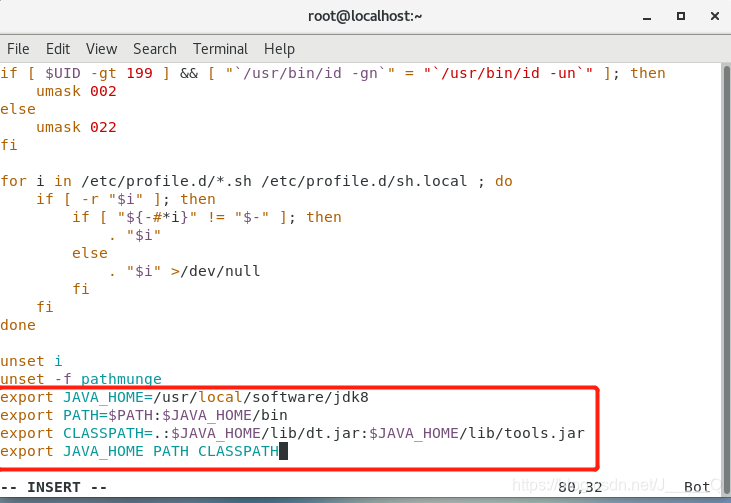Image resolution: width=731 pixels, height=503 pixels.
Task: Minimize the root@localhost terminal window
Action: [x=647, y=17]
